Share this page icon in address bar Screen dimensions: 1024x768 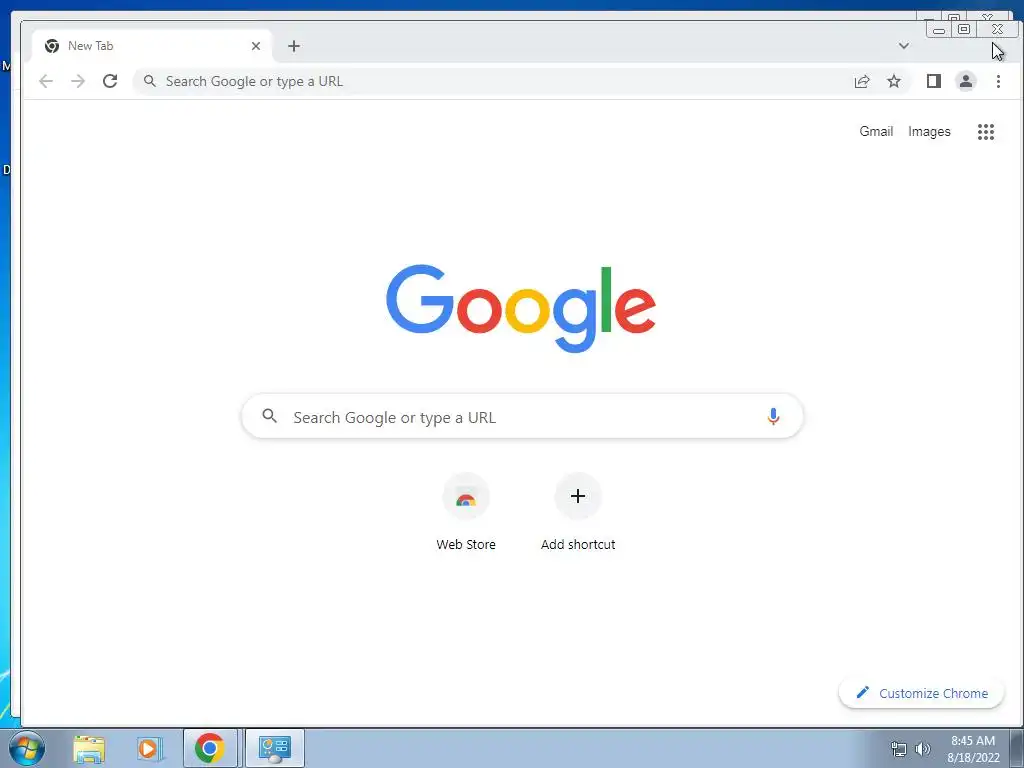(862, 81)
